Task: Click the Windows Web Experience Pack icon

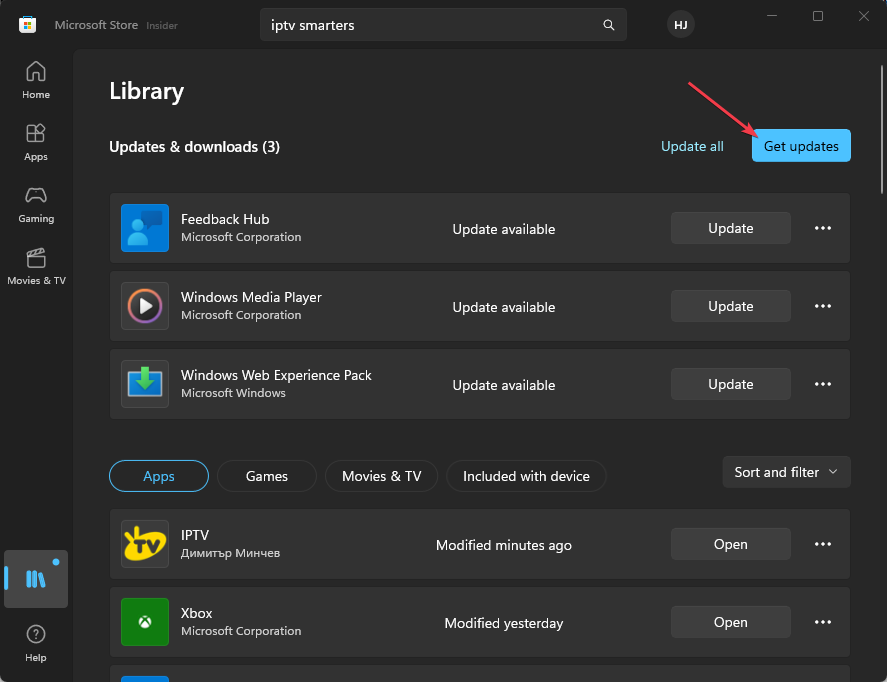Action: (x=145, y=384)
